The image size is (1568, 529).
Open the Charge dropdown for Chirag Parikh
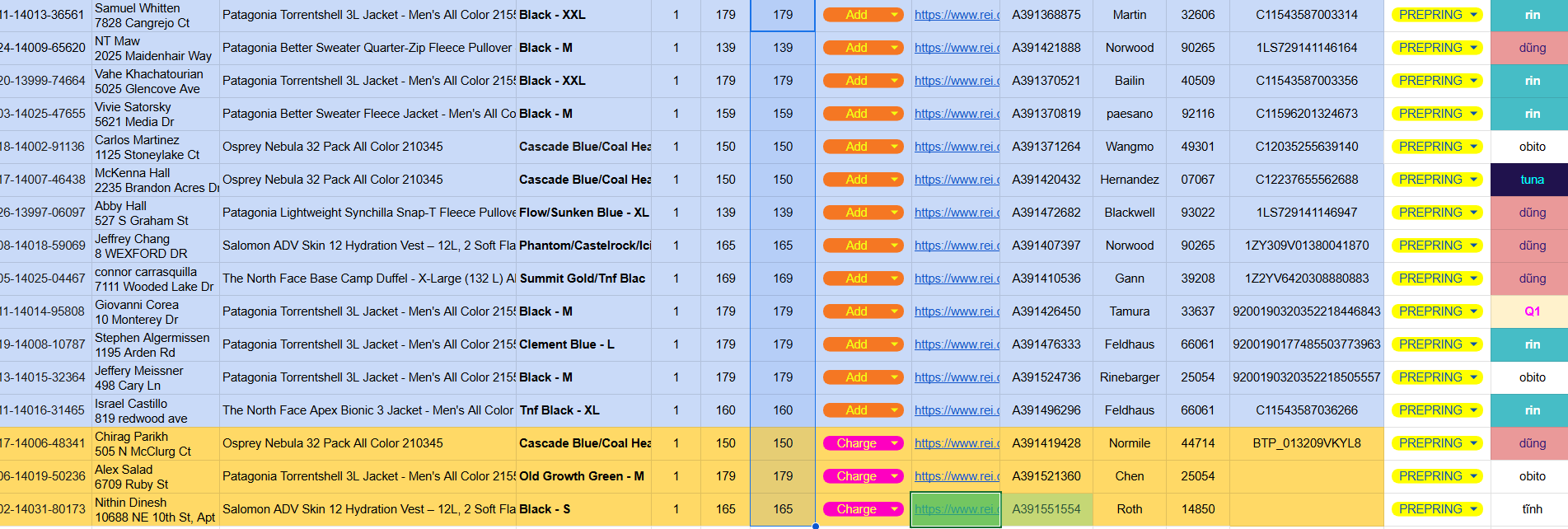point(863,443)
